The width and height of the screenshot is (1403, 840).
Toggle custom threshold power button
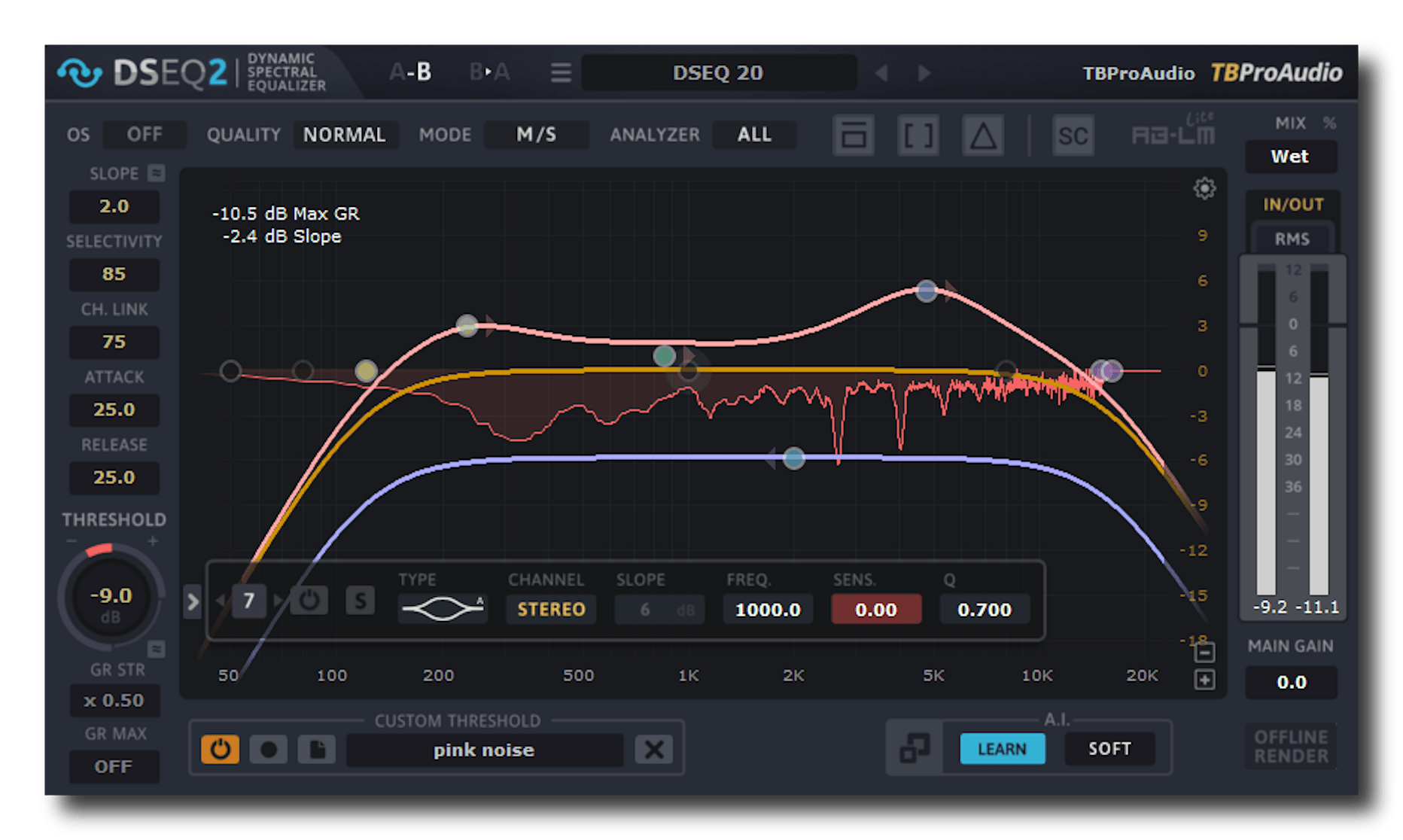coord(220,749)
